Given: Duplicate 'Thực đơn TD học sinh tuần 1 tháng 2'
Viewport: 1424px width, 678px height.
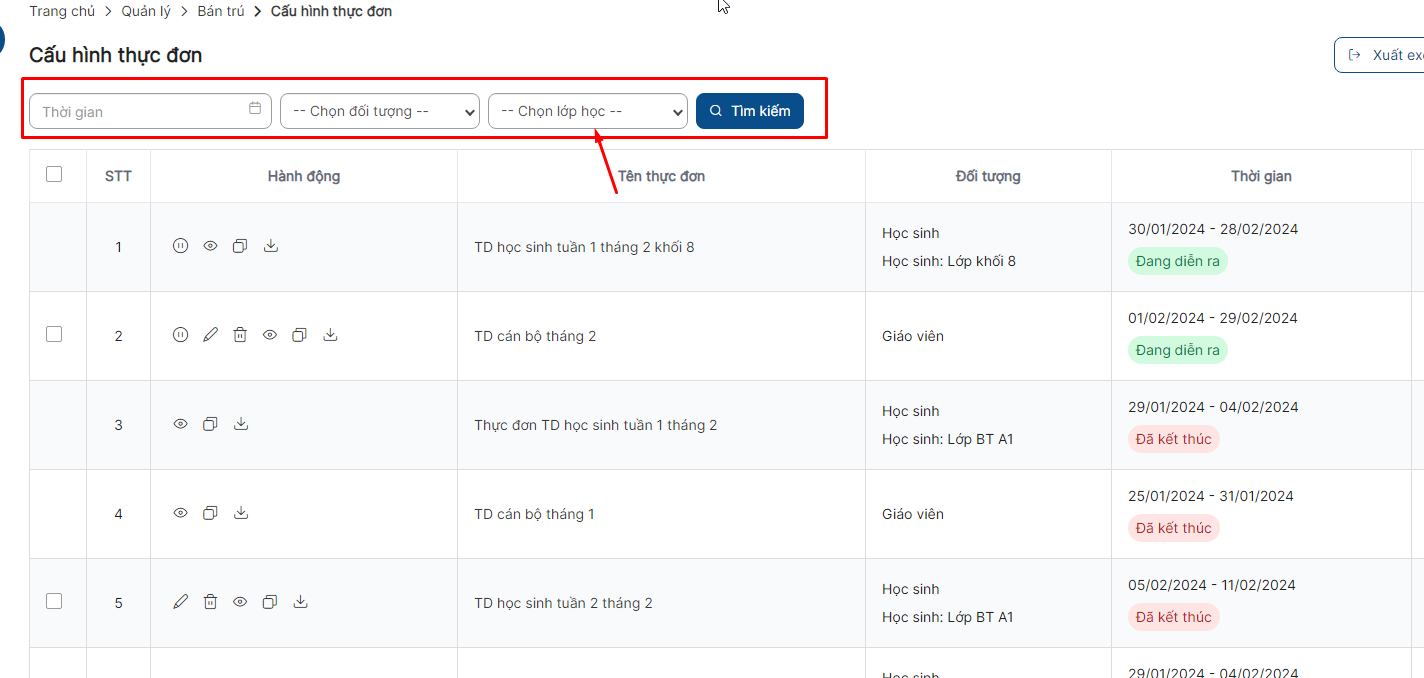Looking at the screenshot, I should click(x=210, y=424).
